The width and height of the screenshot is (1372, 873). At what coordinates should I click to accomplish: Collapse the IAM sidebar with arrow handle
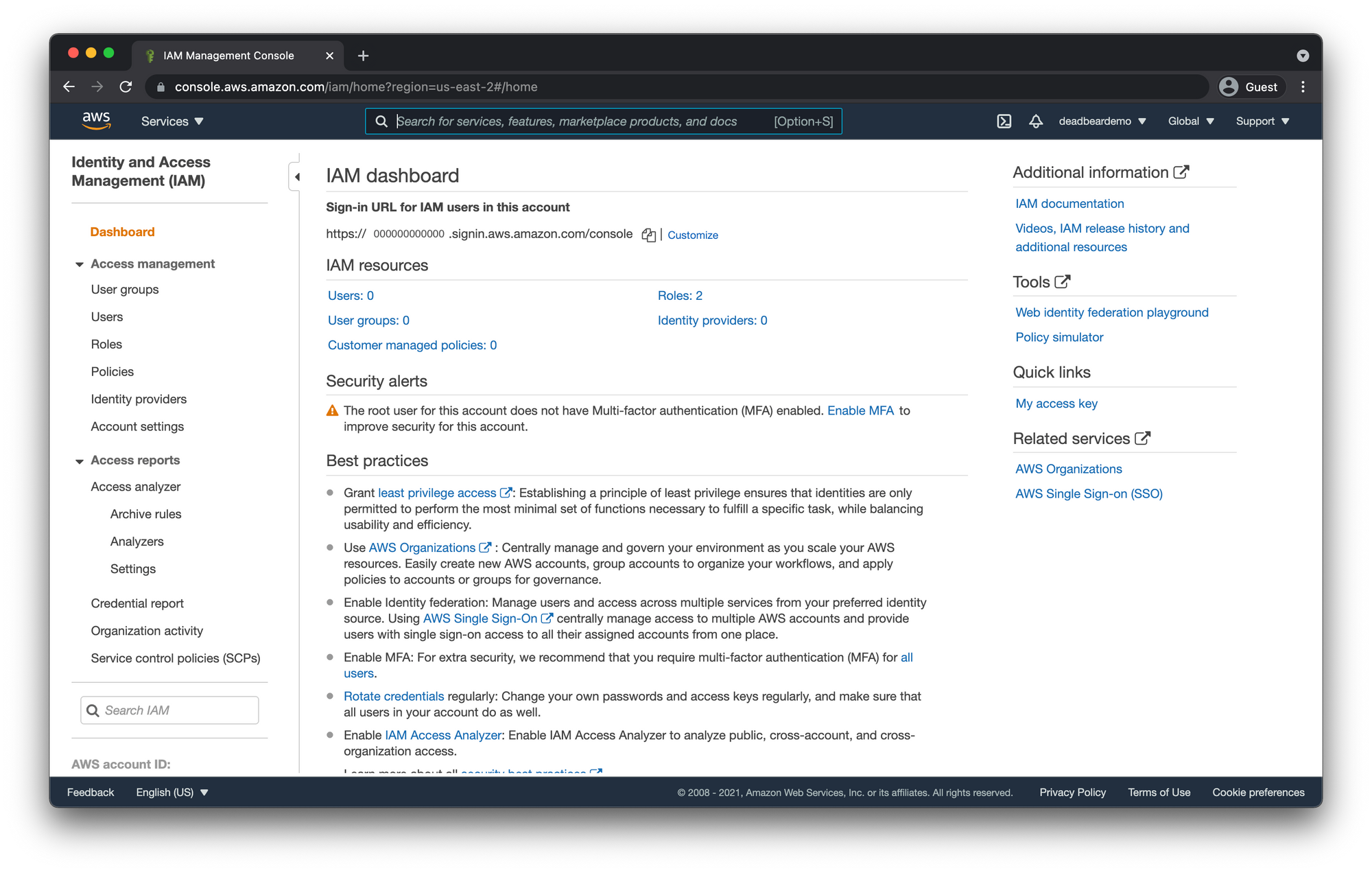[x=296, y=177]
